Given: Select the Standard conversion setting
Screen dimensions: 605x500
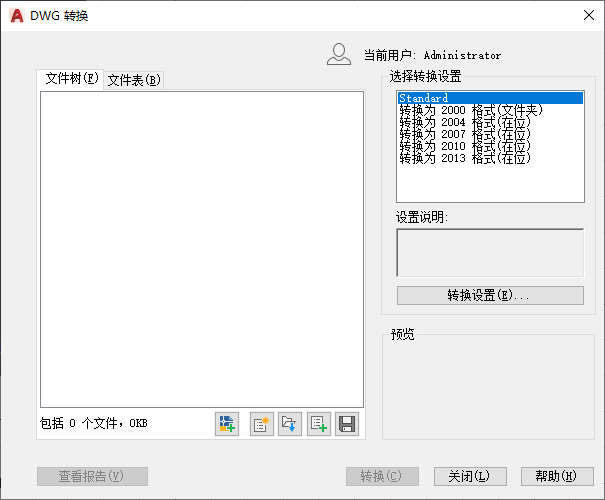Looking at the screenshot, I should pyautogui.click(x=490, y=98).
